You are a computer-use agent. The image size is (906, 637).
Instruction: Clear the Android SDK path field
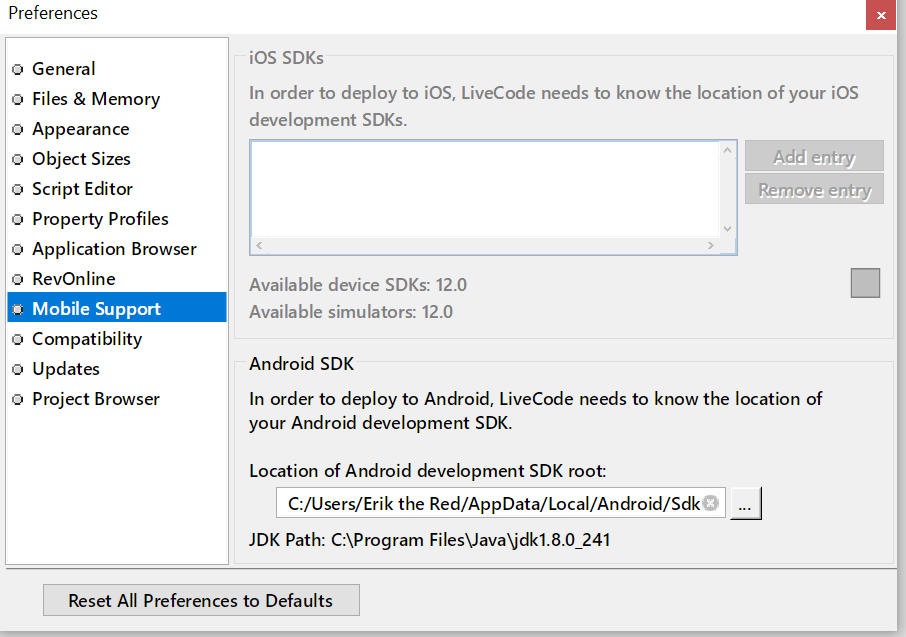coord(710,503)
